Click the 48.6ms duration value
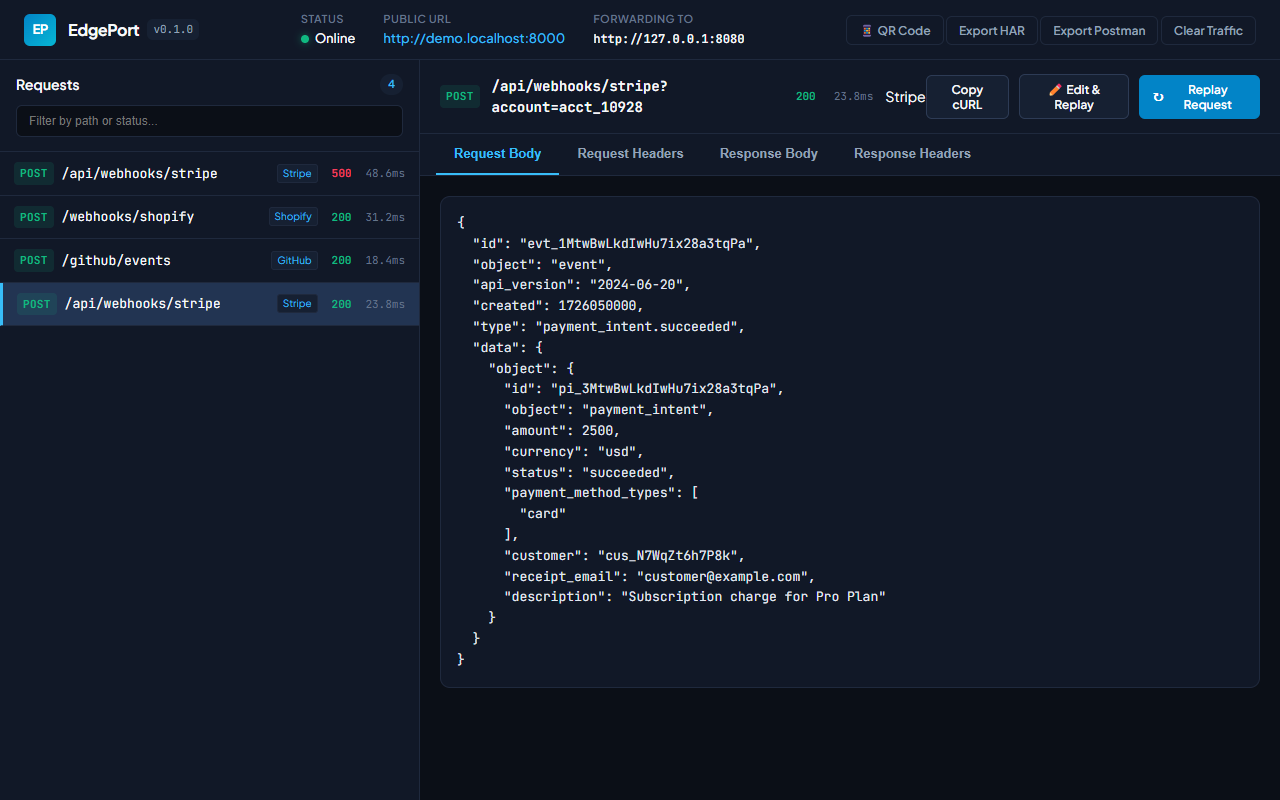 [x=385, y=174]
